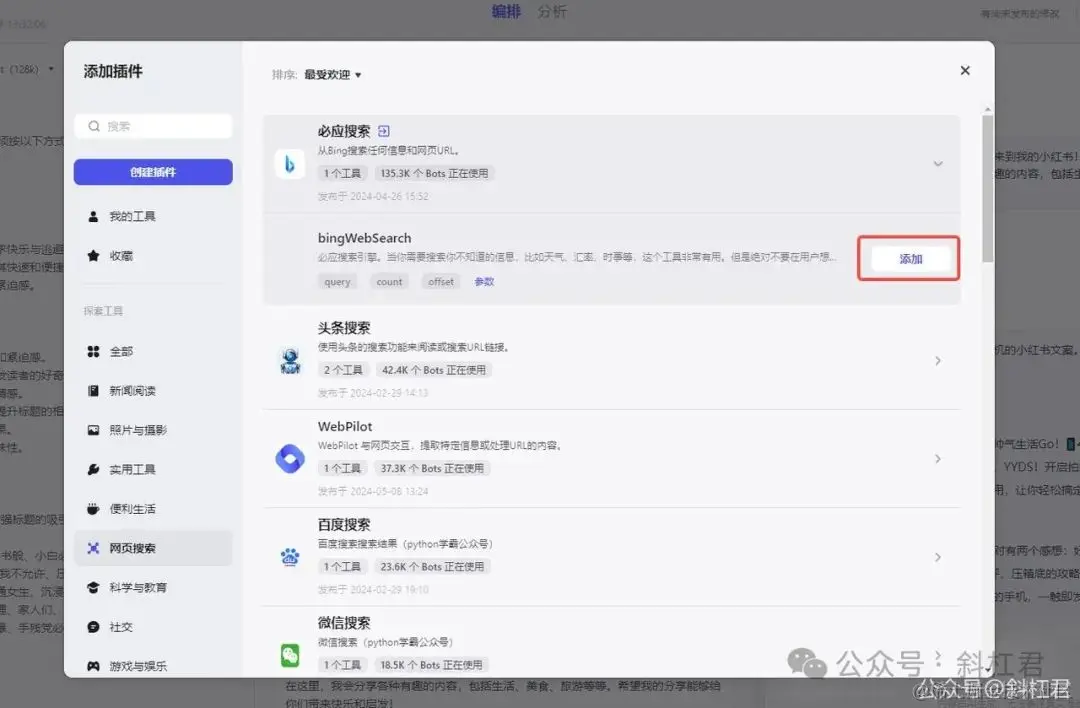This screenshot has width=1080, height=708.
Task: Expand the WebPilot plugin entry
Action: 937,459
